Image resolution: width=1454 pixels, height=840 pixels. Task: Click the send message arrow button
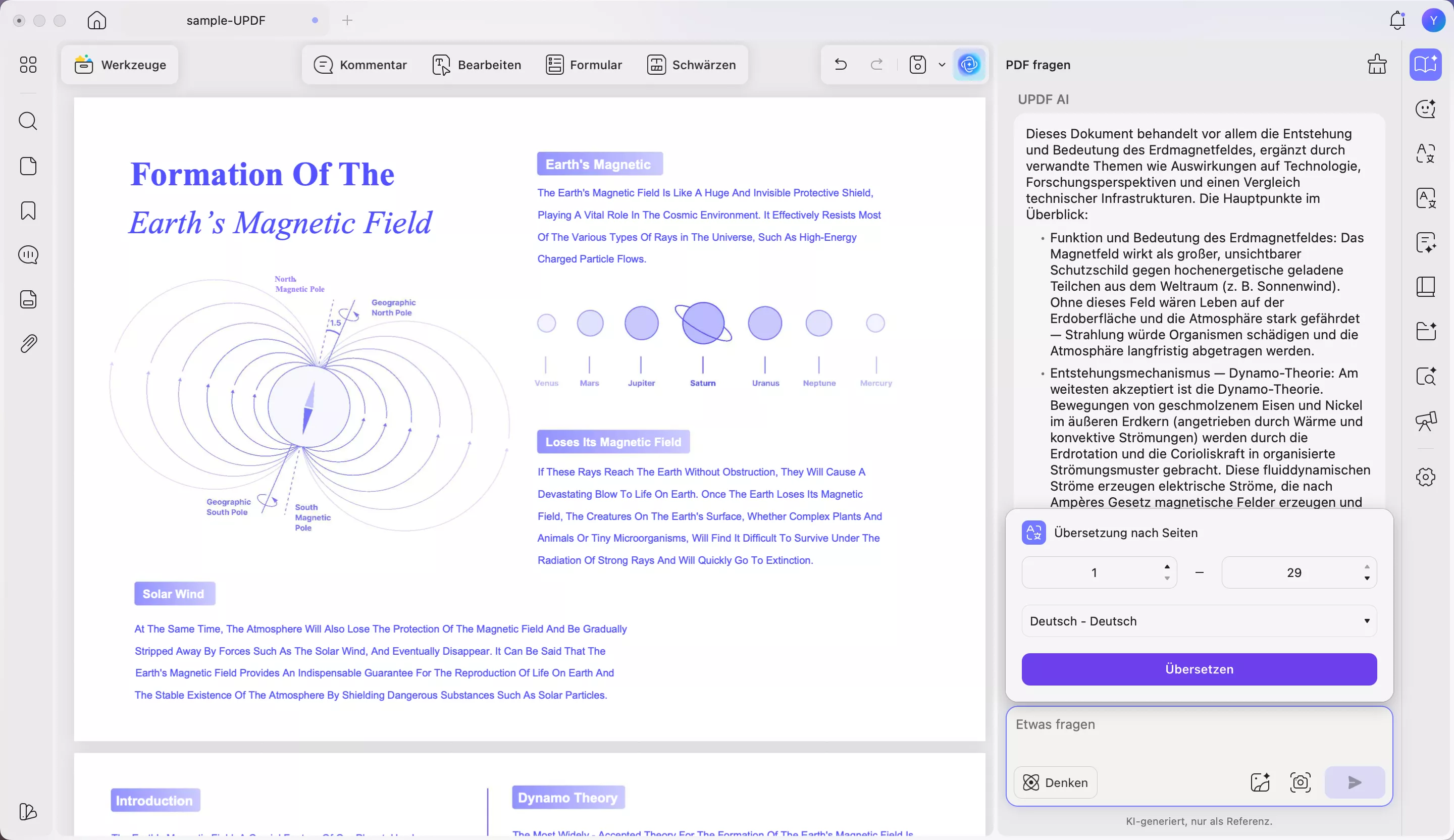click(x=1354, y=782)
